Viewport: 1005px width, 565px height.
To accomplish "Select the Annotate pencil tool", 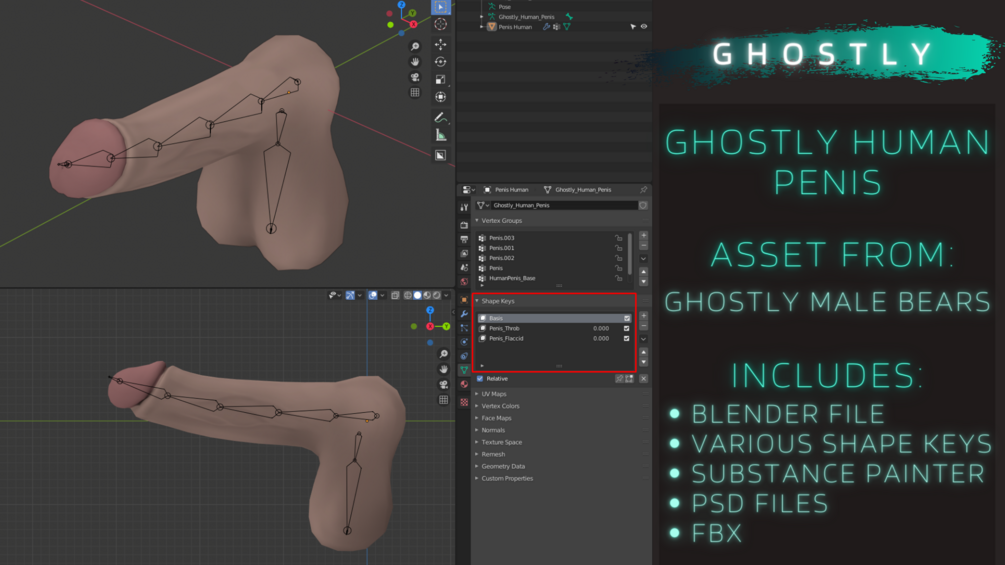I will 440,117.
